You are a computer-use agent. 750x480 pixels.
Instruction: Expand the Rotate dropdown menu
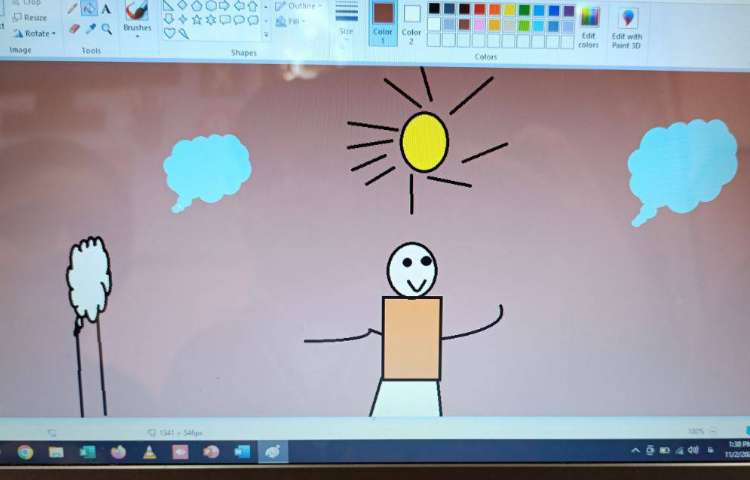click(x=35, y=33)
